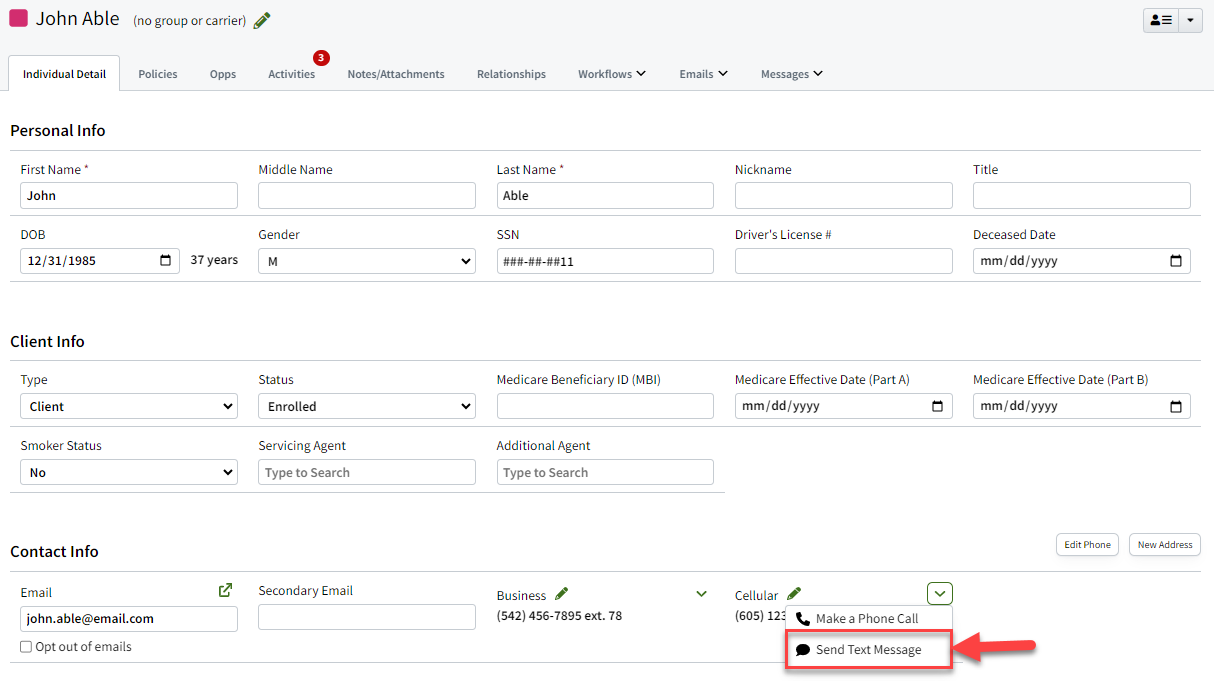
Task: Open Medicare Part A date calendar icon
Action: pyautogui.click(x=938, y=406)
